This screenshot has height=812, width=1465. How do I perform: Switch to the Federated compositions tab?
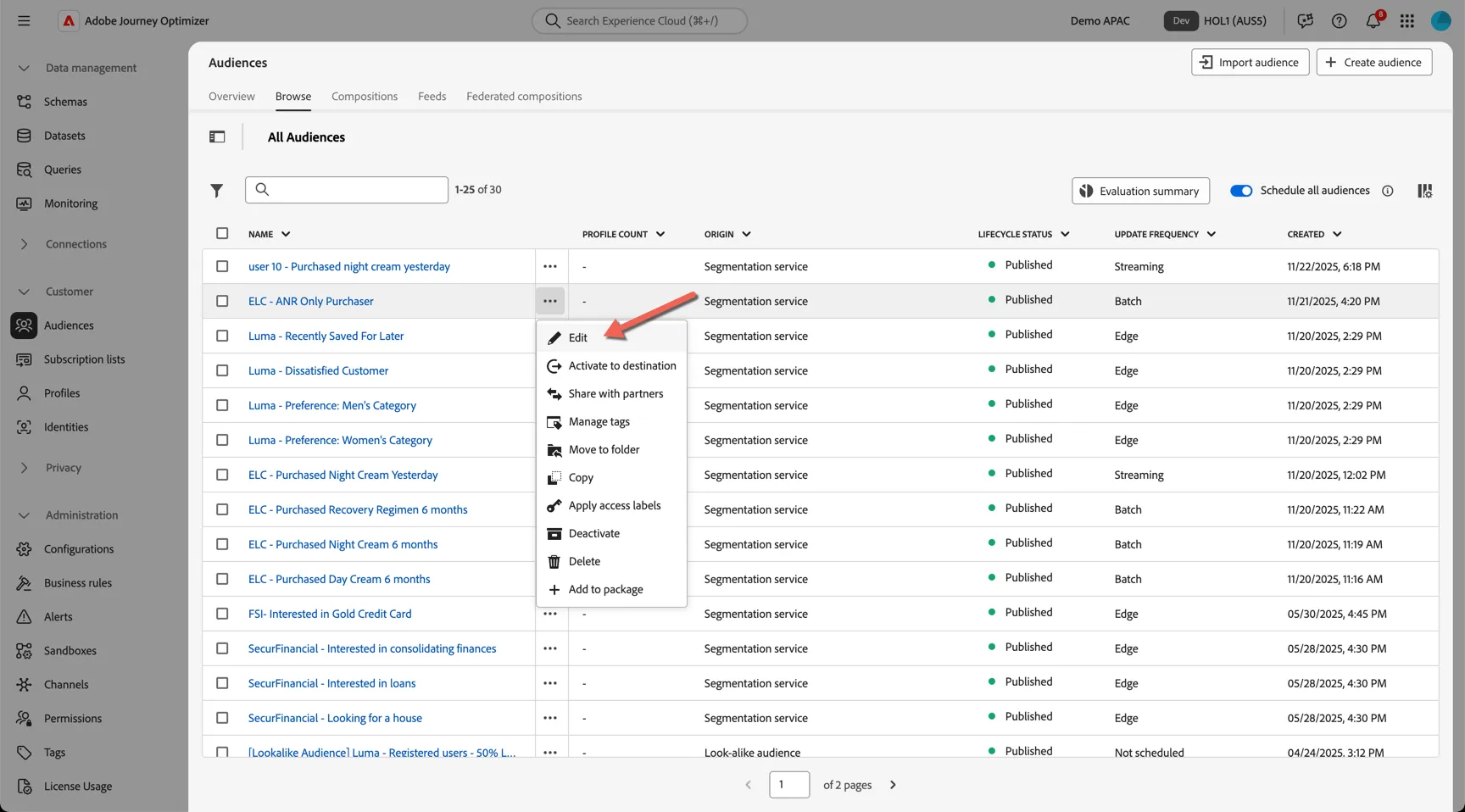(524, 97)
